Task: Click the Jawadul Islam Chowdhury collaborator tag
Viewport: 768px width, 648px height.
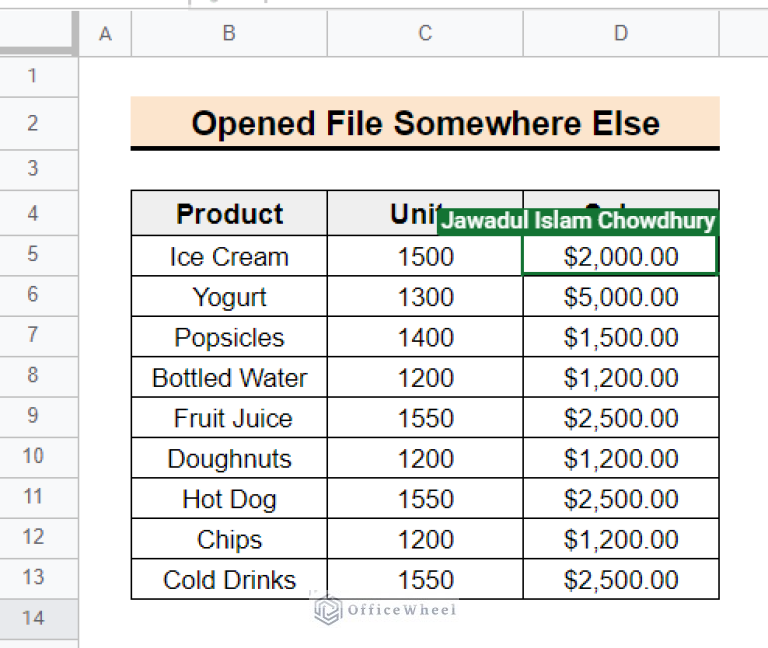Action: tap(578, 221)
